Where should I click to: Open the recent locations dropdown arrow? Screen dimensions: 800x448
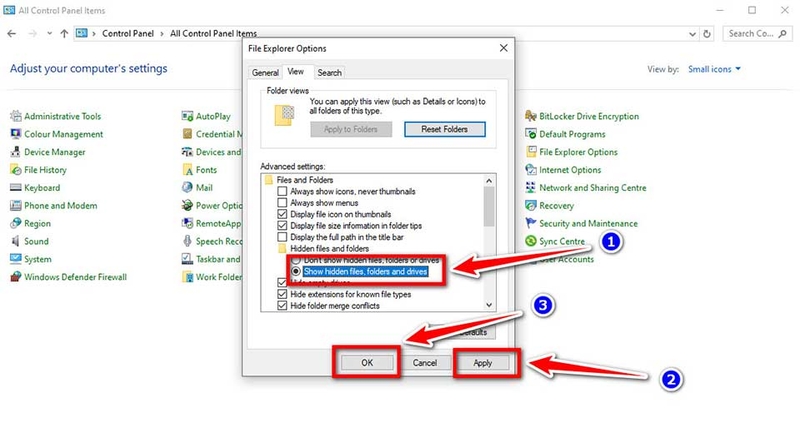[49, 34]
